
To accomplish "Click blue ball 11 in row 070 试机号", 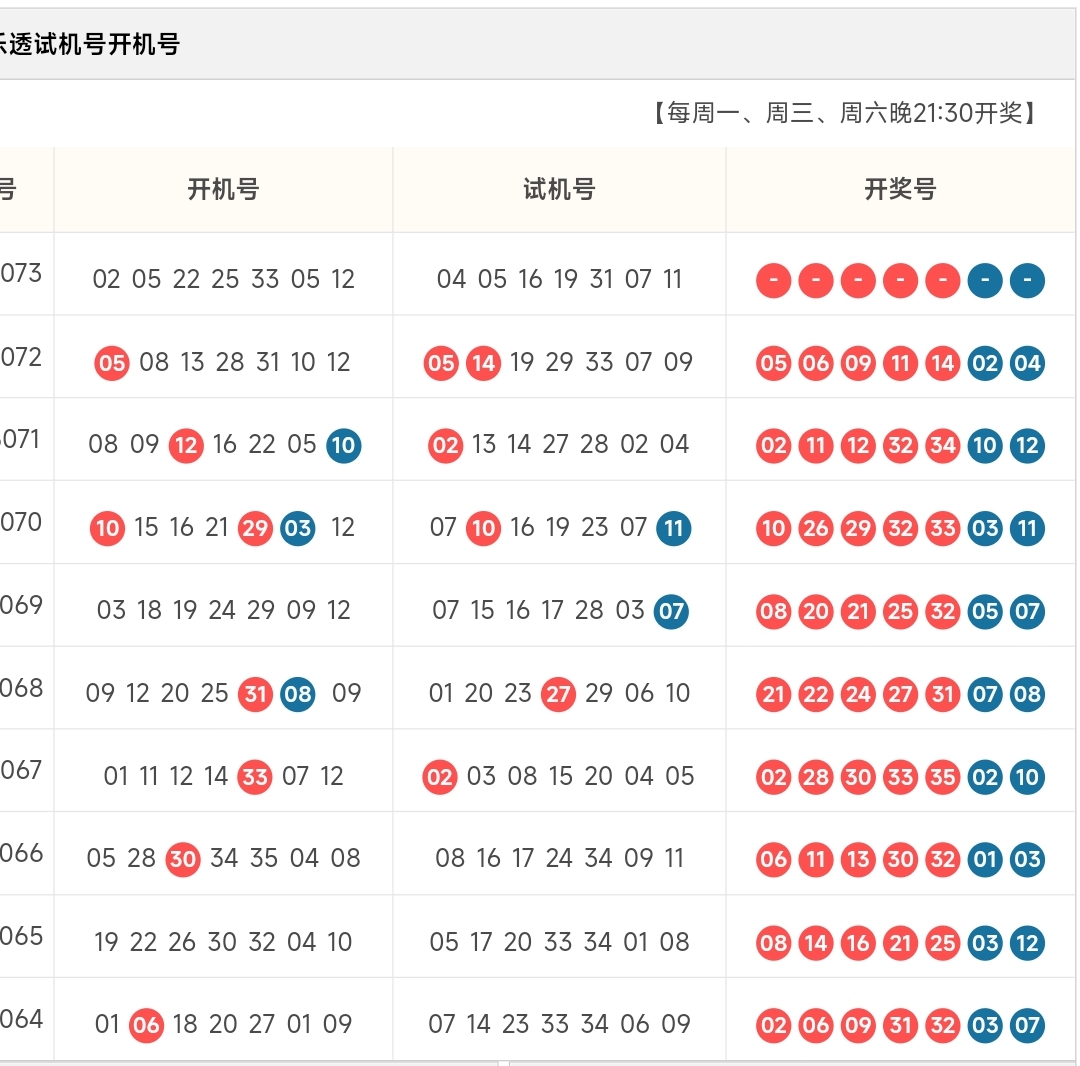I will [x=673, y=528].
